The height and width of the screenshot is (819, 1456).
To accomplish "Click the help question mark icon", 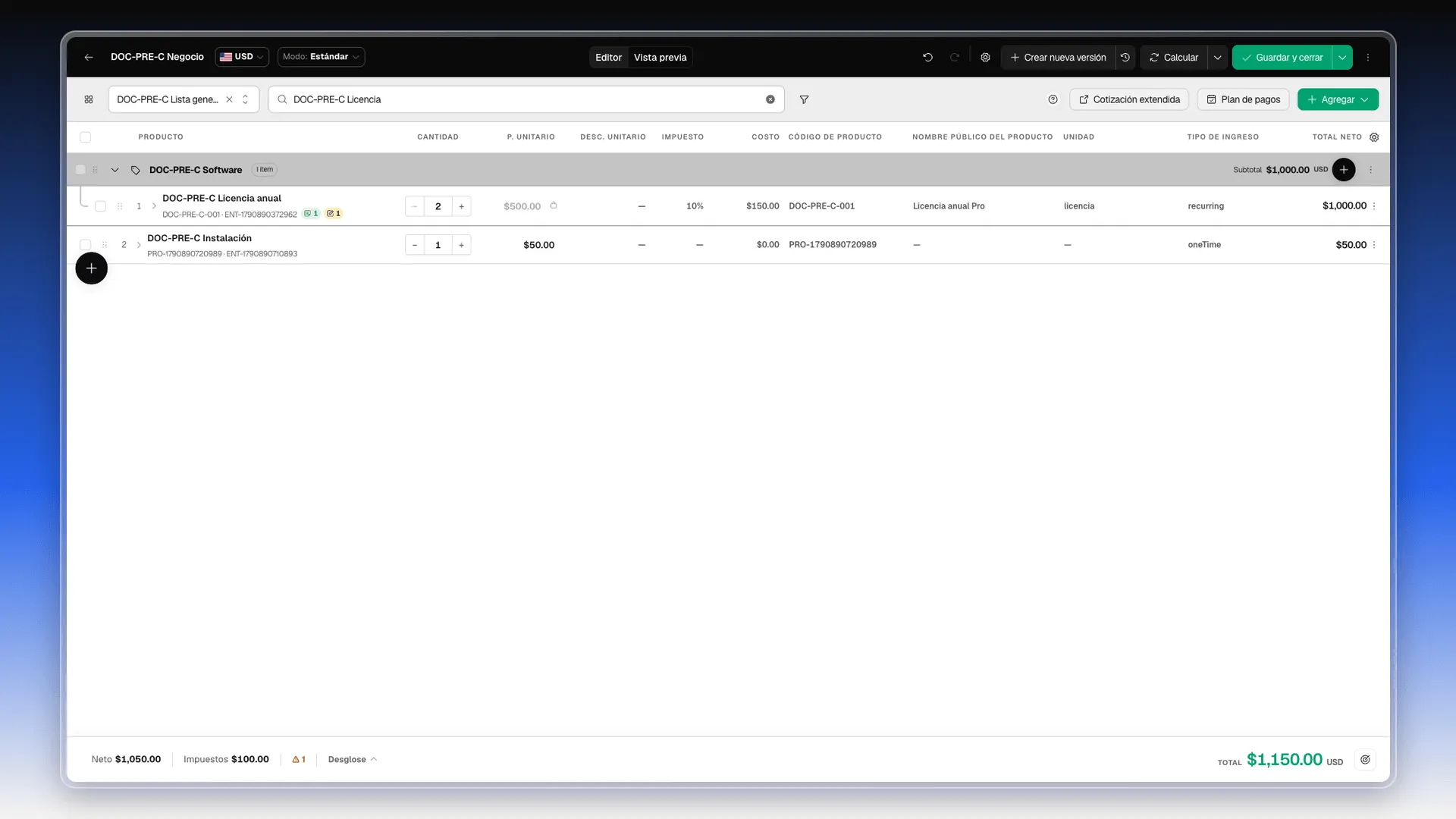I will tap(1053, 99).
